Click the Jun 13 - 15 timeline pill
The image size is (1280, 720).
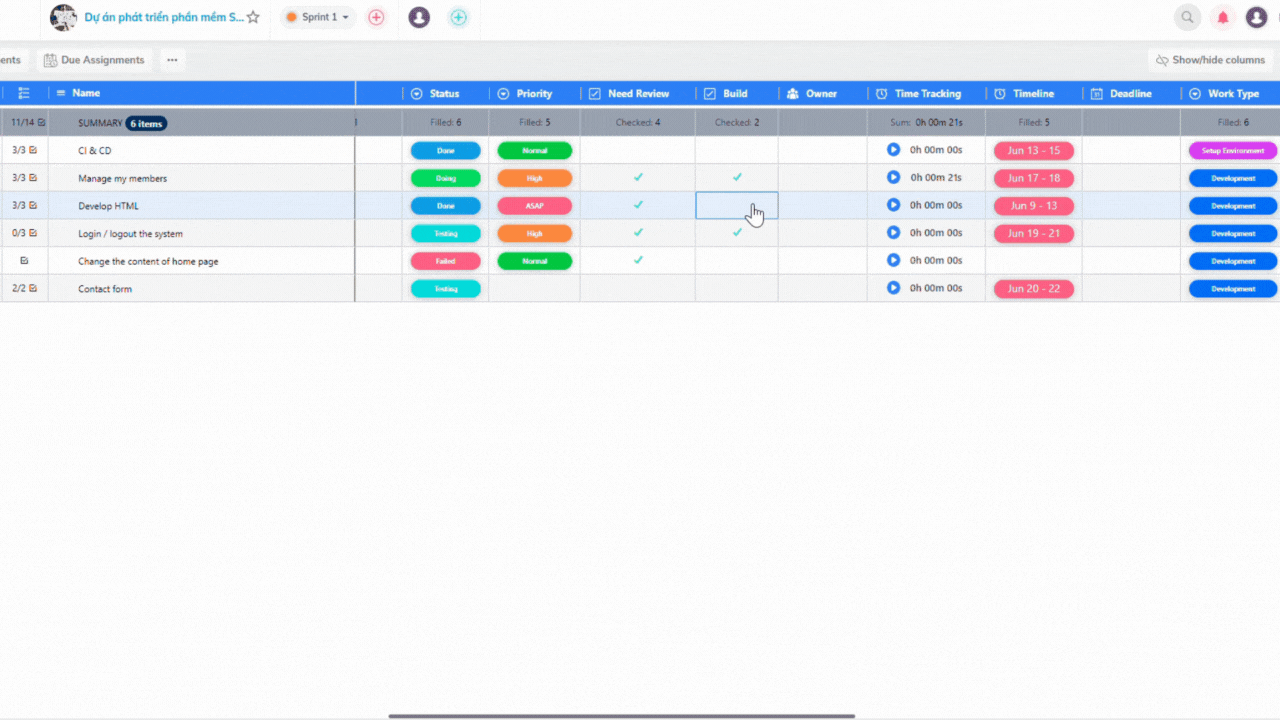click(x=1033, y=151)
